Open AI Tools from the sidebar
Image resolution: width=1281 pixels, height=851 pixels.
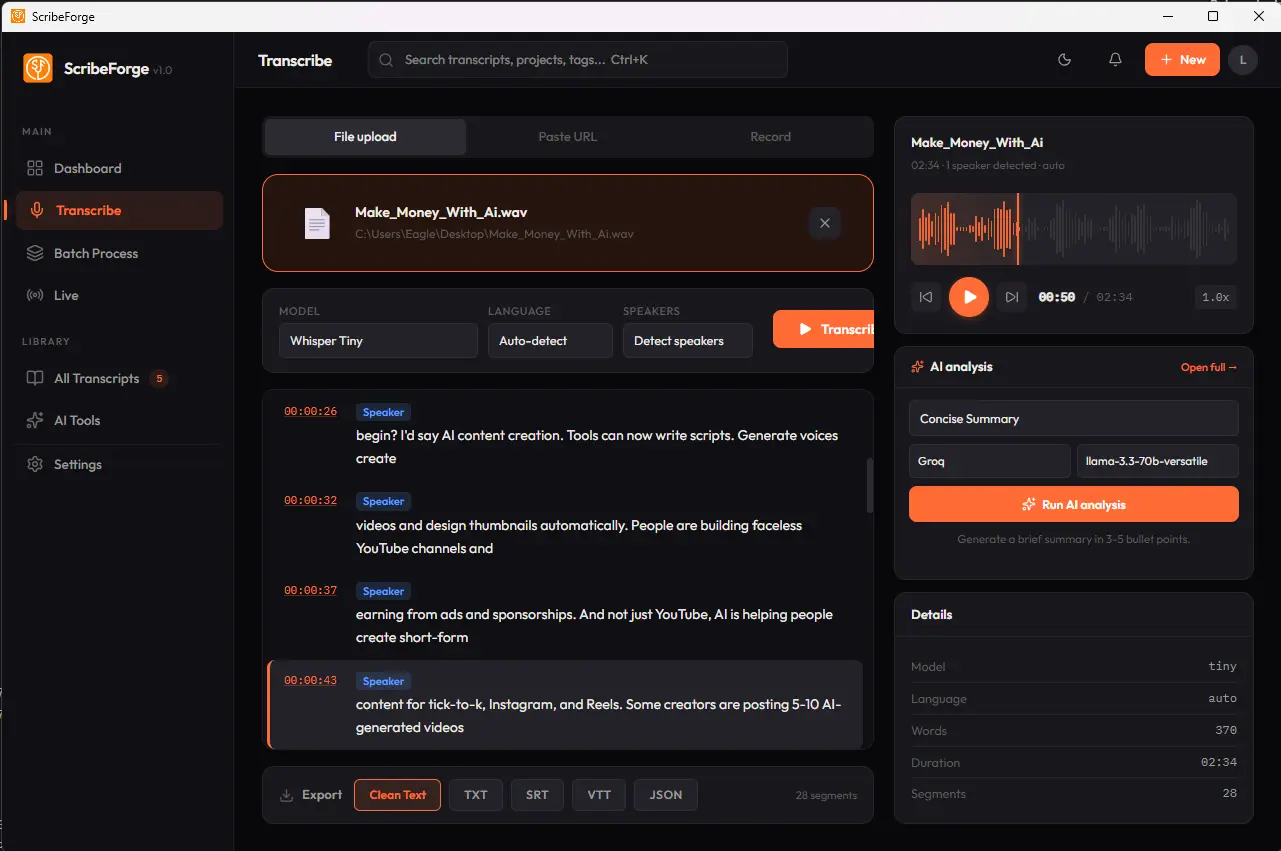point(77,420)
